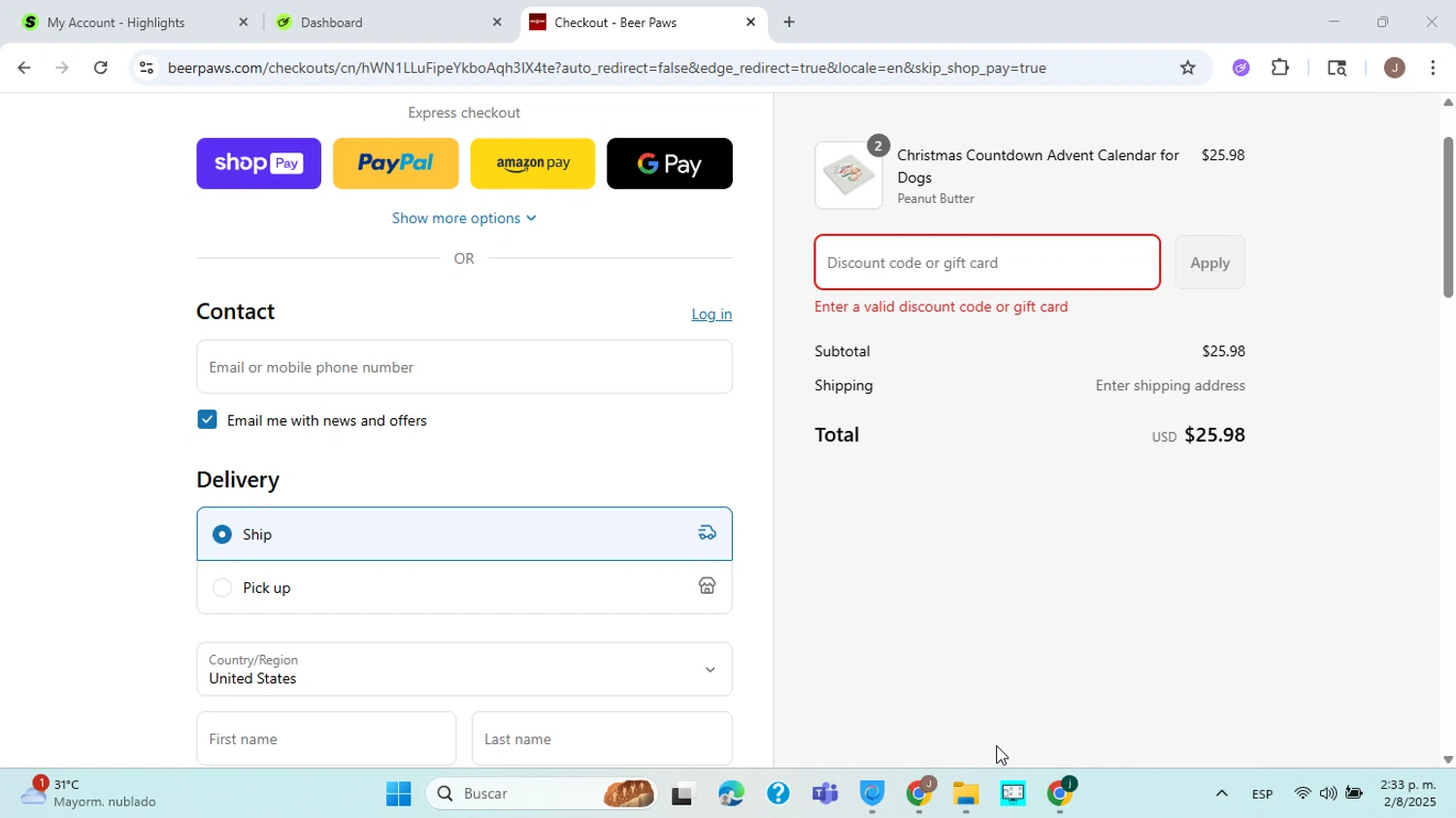Open a new browser tab

click(x=789, y=21)
